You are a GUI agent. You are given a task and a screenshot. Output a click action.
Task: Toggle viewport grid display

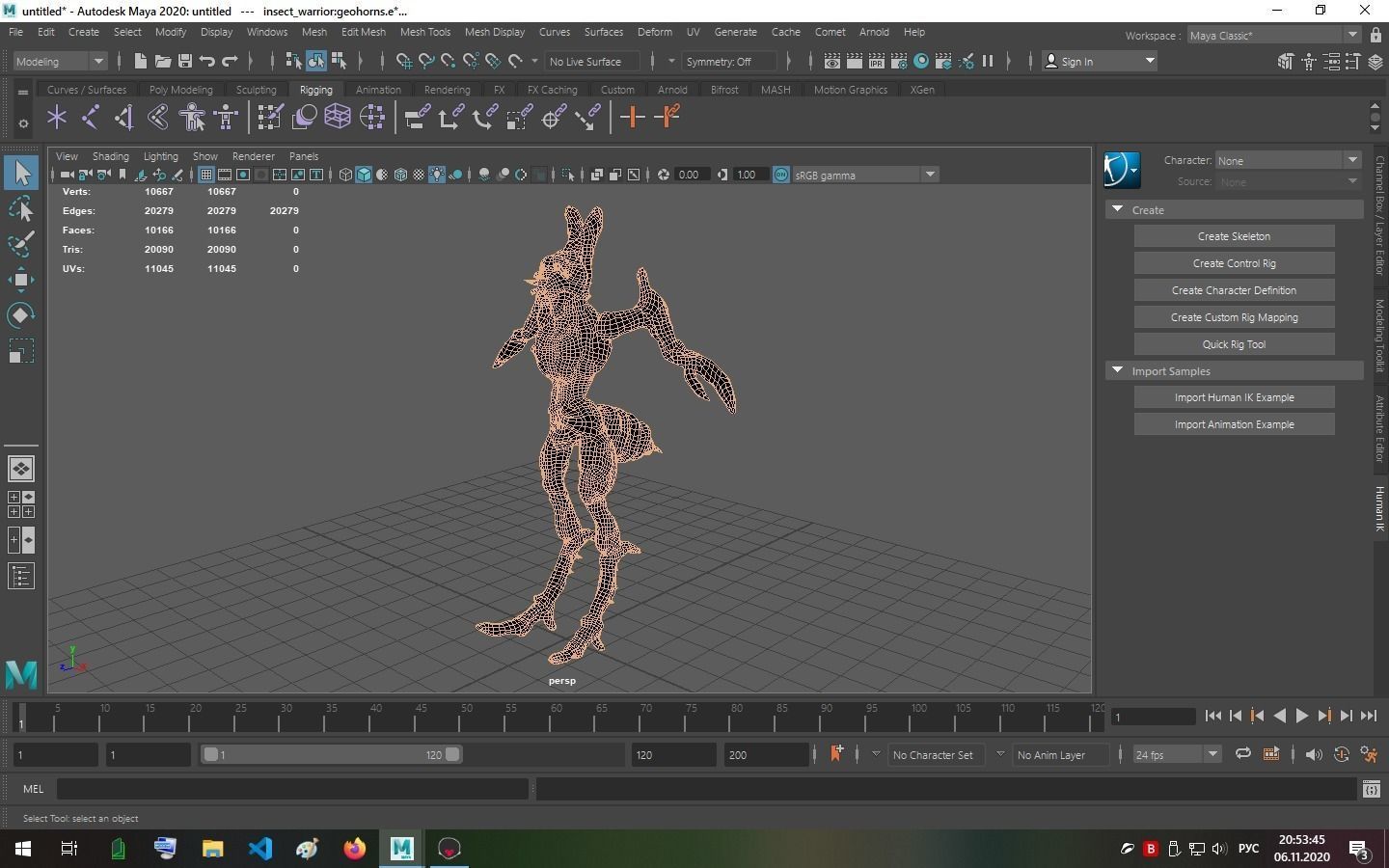click(206, 175)
